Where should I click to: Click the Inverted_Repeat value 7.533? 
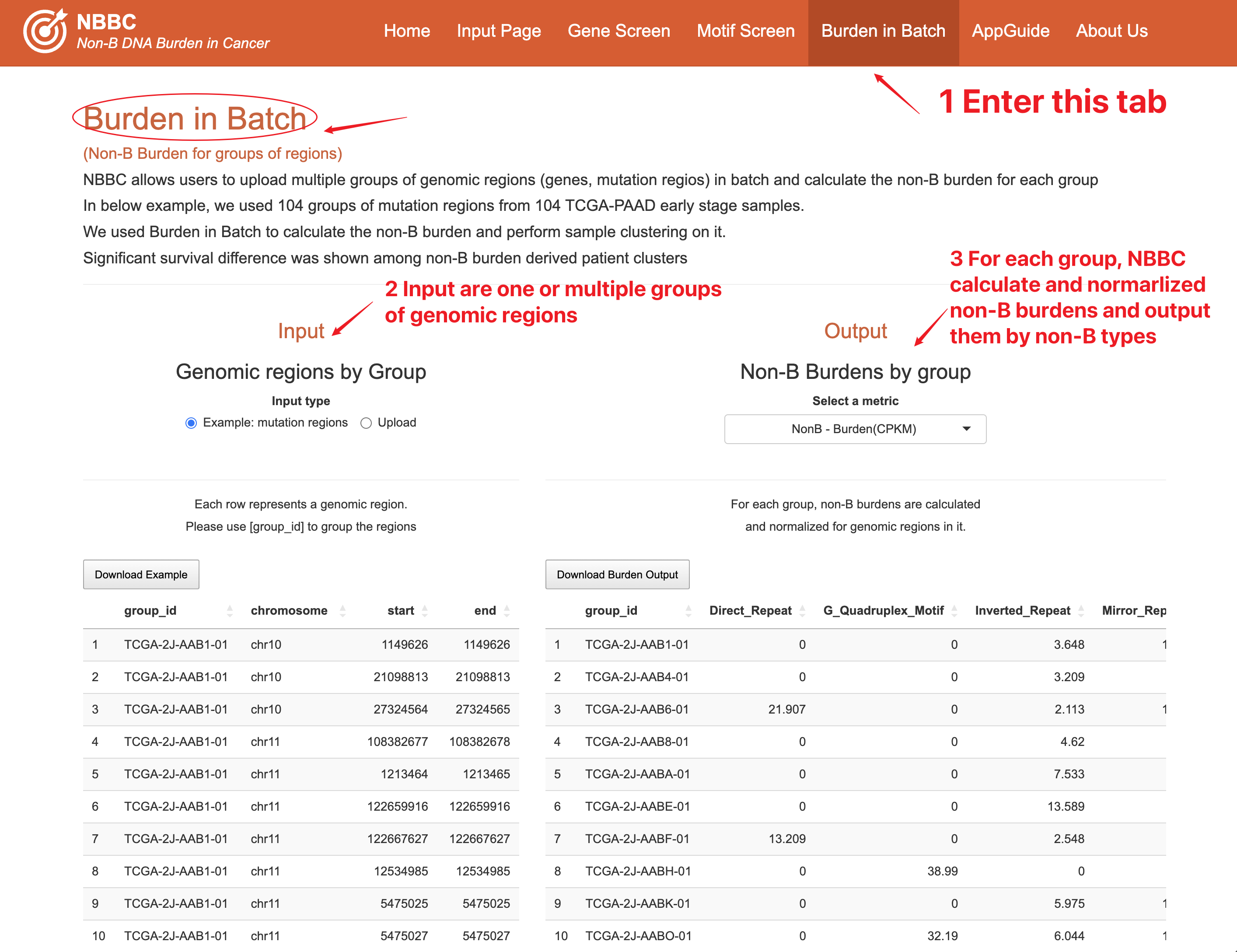(x=1069, y=774)
